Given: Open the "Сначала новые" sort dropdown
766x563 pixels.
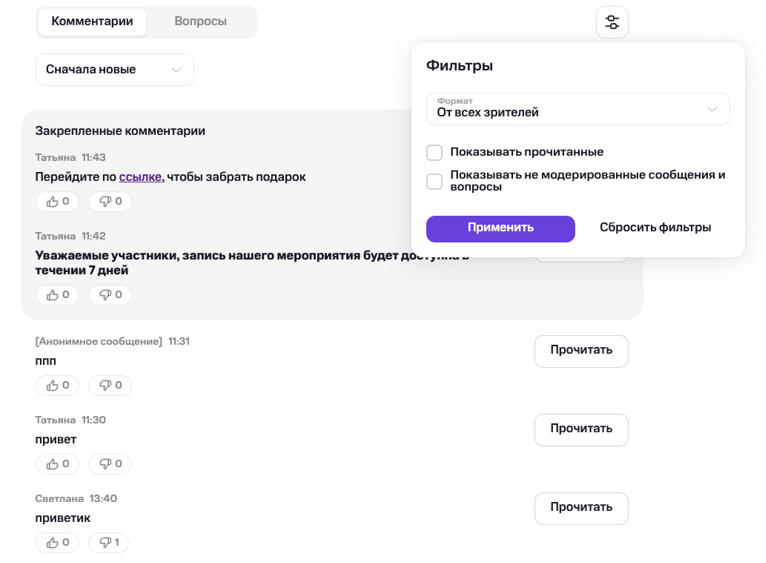Looking at the screenshot, I should (114, 70).
